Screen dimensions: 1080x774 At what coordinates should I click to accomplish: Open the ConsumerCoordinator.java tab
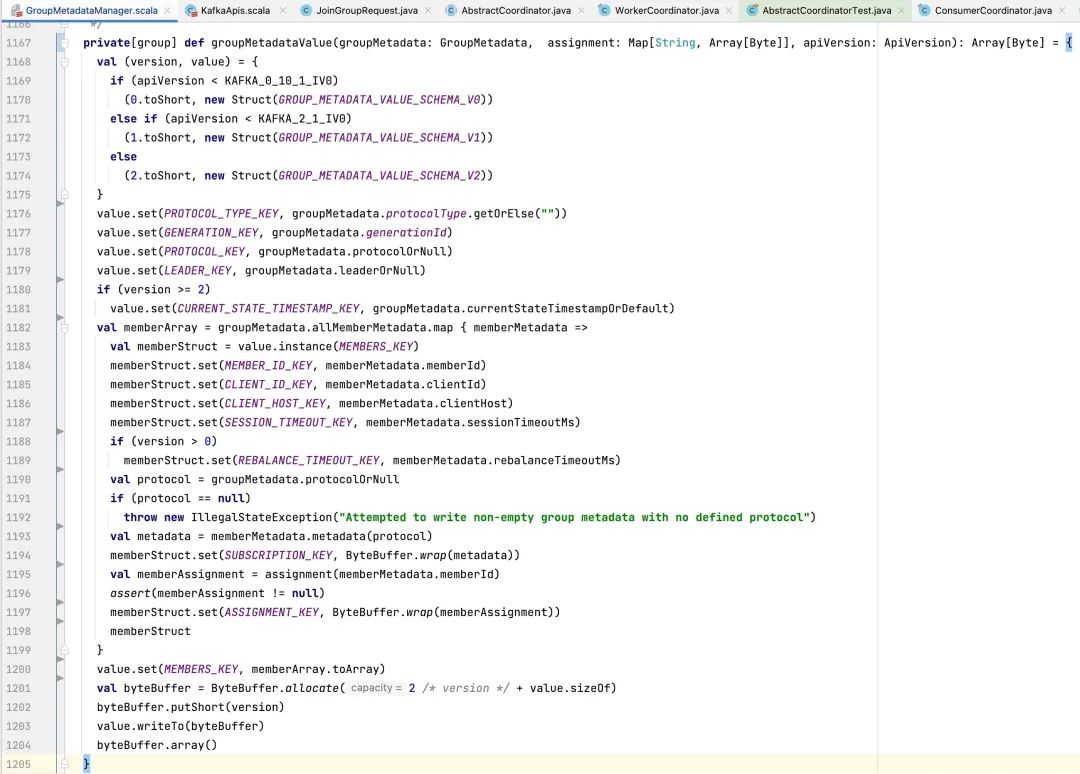993,10
